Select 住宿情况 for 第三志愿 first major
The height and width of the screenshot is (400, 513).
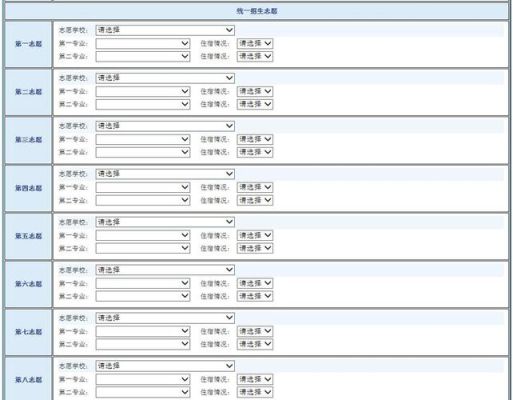pos(255,139)
